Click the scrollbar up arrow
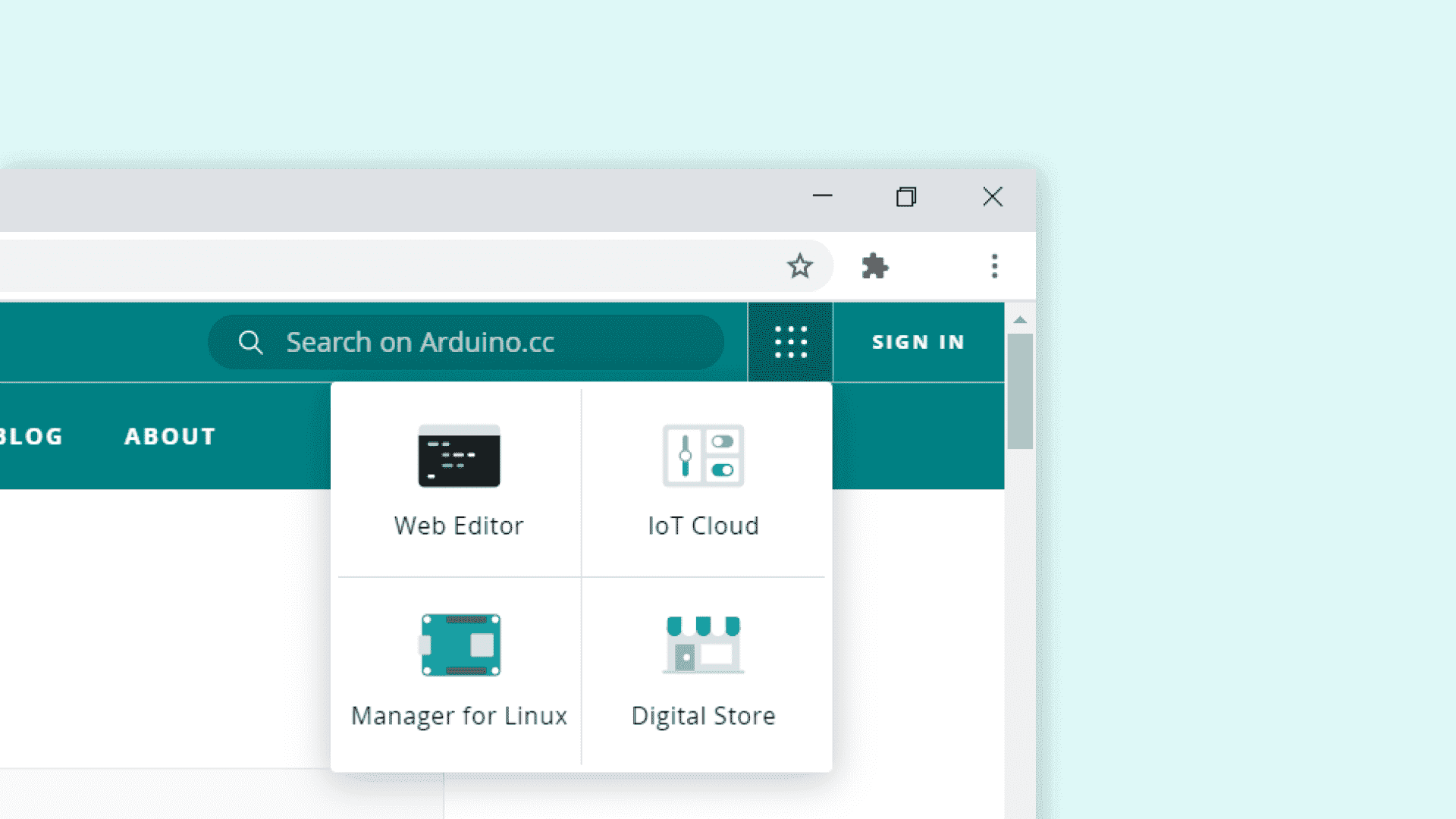The image size is (1456, 819). click(1020, 320)
